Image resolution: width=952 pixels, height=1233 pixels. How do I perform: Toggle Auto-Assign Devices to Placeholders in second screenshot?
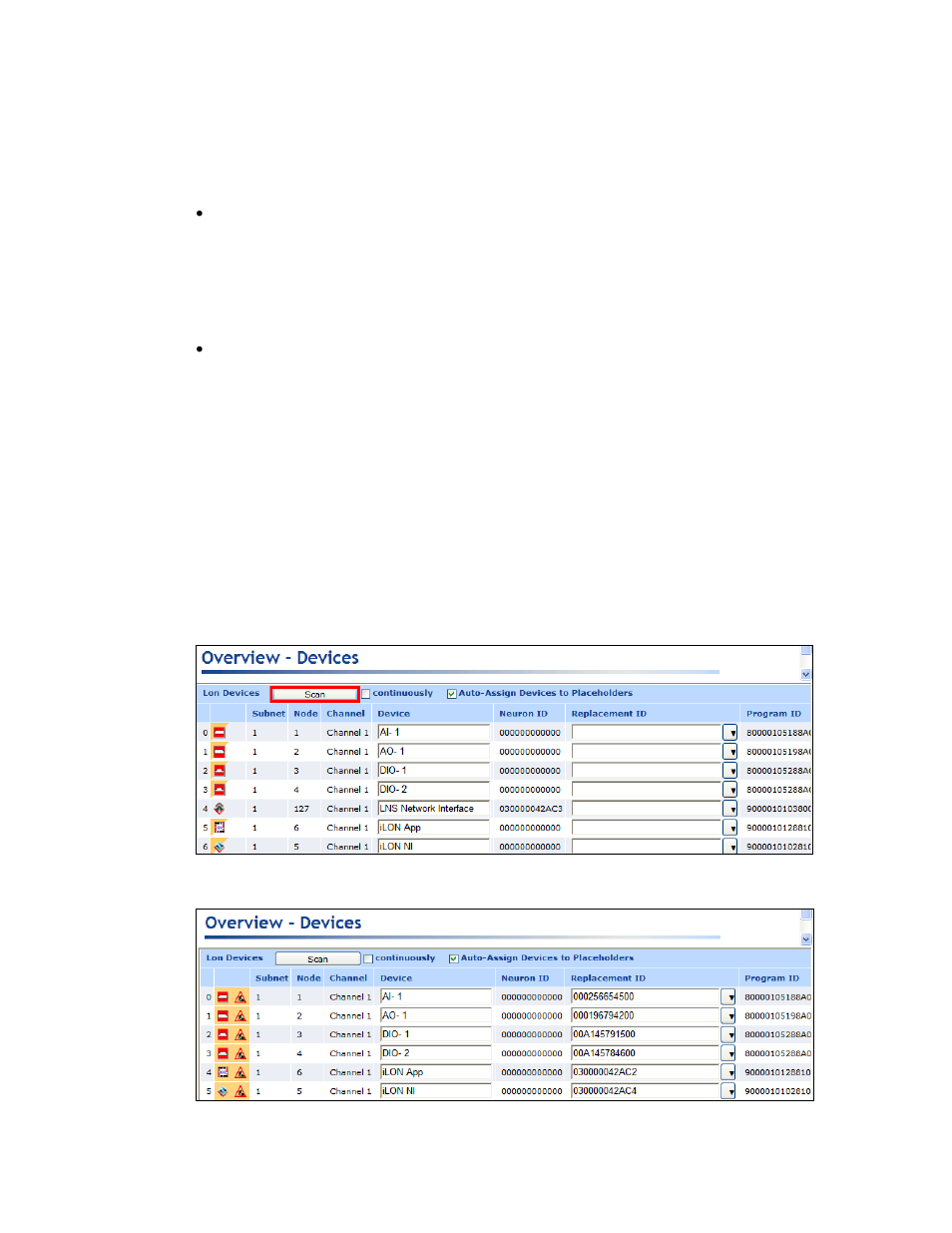454,959
